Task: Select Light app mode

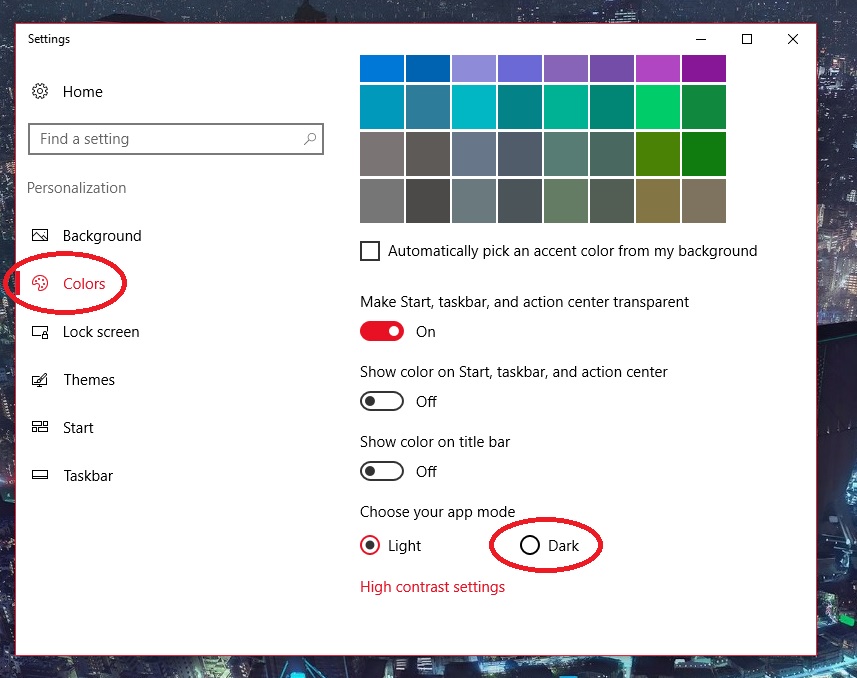Action: coord(370,545)
